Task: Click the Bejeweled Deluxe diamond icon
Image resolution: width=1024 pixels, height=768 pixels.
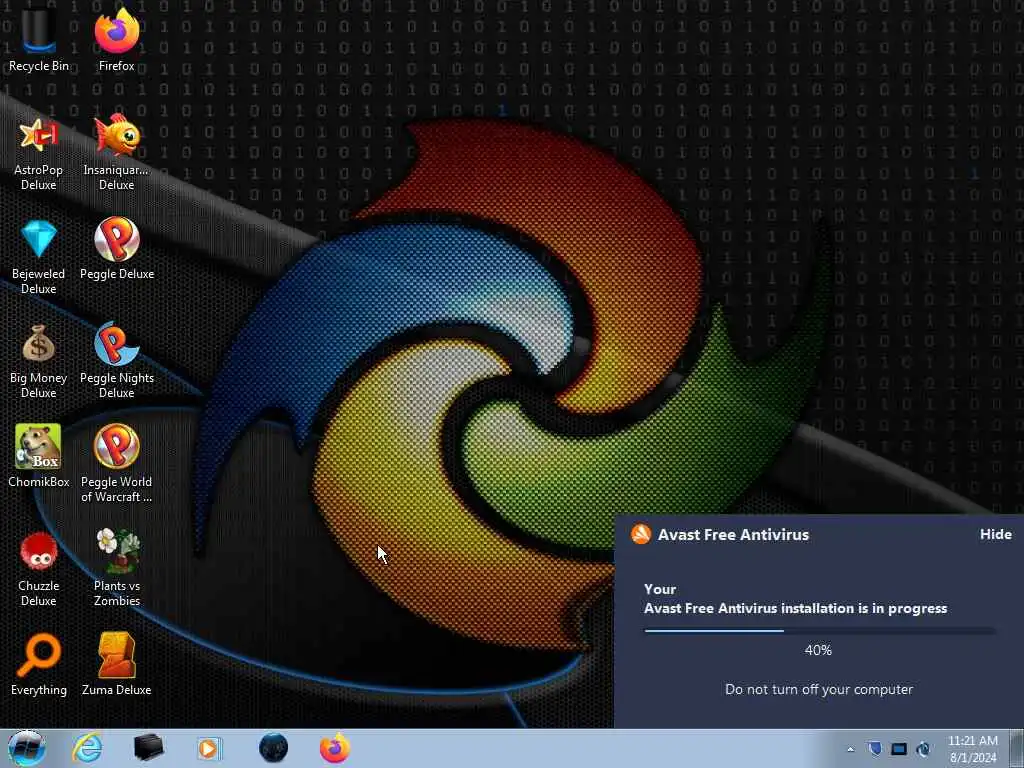Action: coord(39,258)
